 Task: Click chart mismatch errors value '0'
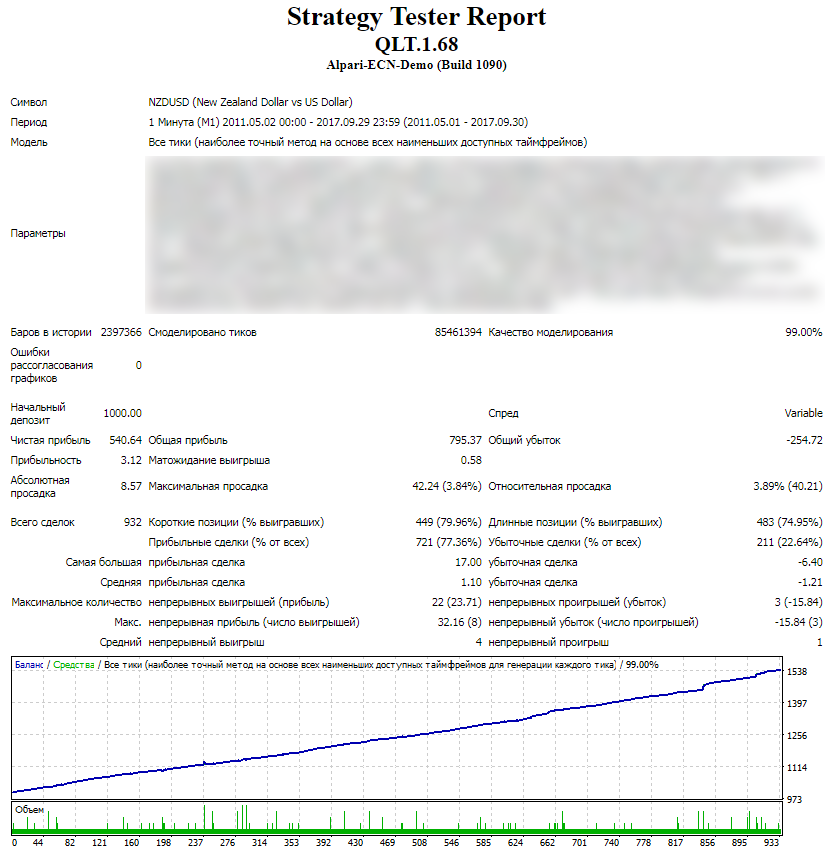(138, 365)
